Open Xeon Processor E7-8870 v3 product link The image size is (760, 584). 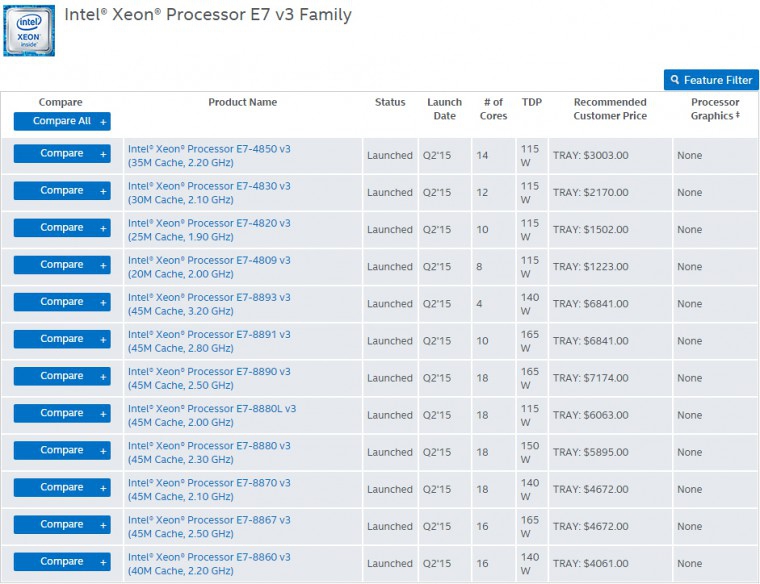tap(209, 489)
